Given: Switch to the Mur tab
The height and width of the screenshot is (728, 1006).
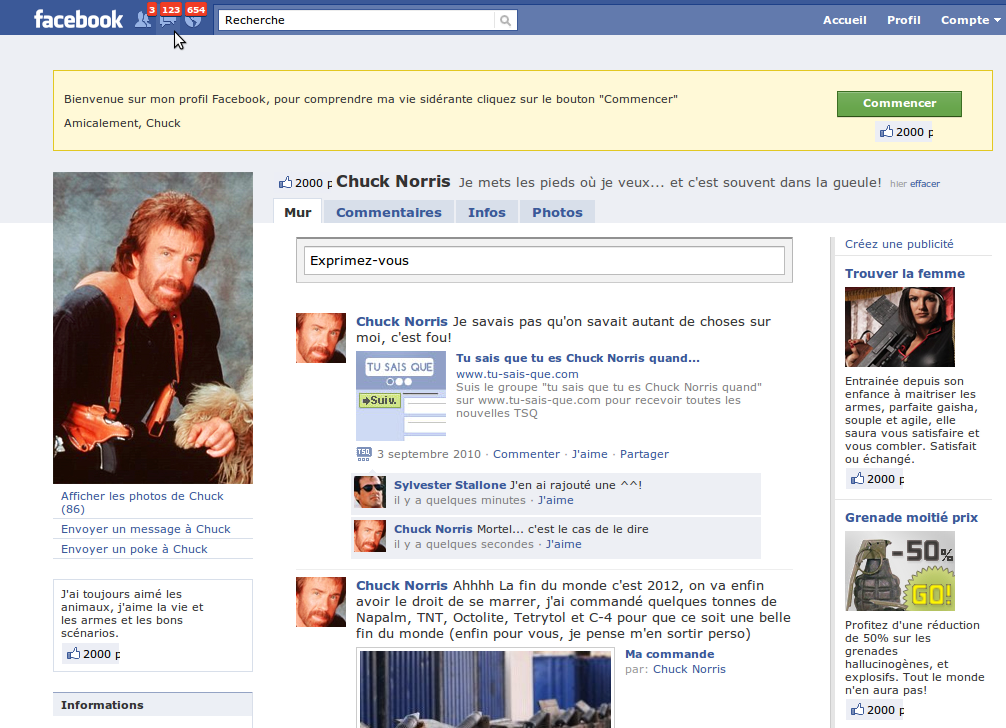Looking at the screenshot, I should click(x=298, y=212).
